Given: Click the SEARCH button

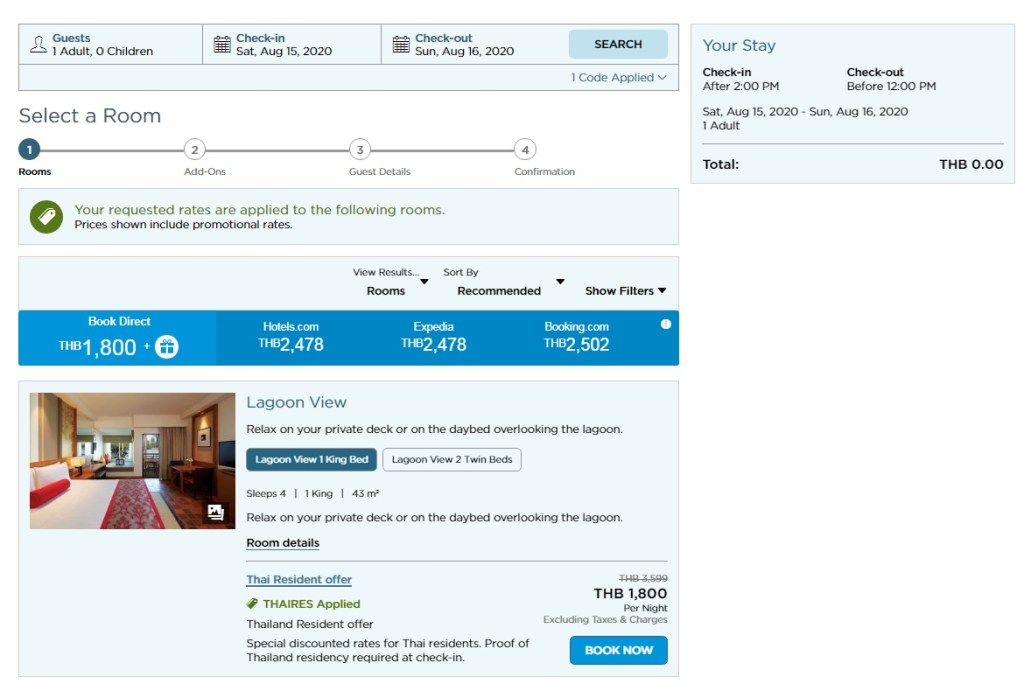Looking at the screenshot, I should point(618,44).
